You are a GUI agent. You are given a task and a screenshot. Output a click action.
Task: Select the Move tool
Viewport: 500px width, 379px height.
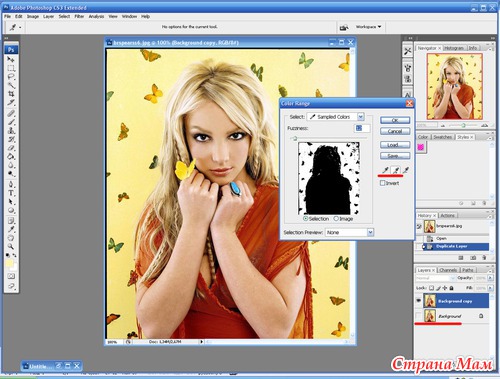11,60
